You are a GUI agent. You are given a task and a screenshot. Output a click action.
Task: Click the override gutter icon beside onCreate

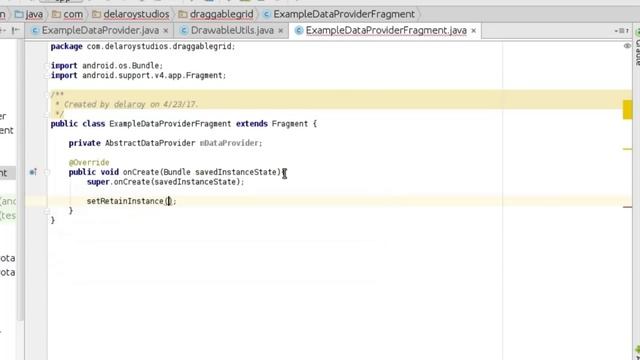33,172
